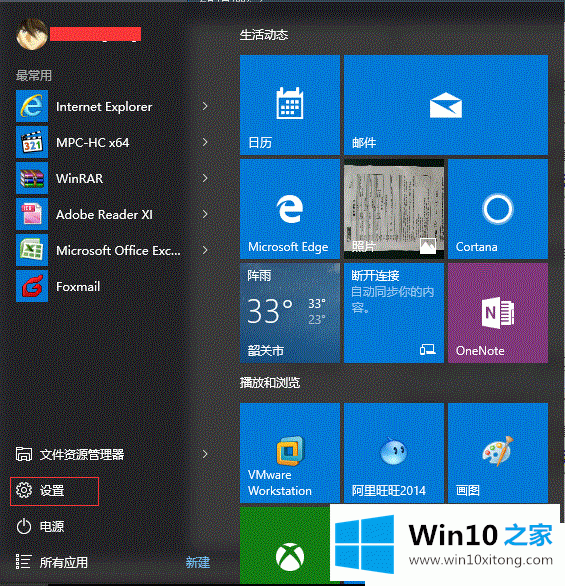Show 所有应用 all apps list
Image resolution: width=565 pixels, height=586 pixels.
click(52, 562)
